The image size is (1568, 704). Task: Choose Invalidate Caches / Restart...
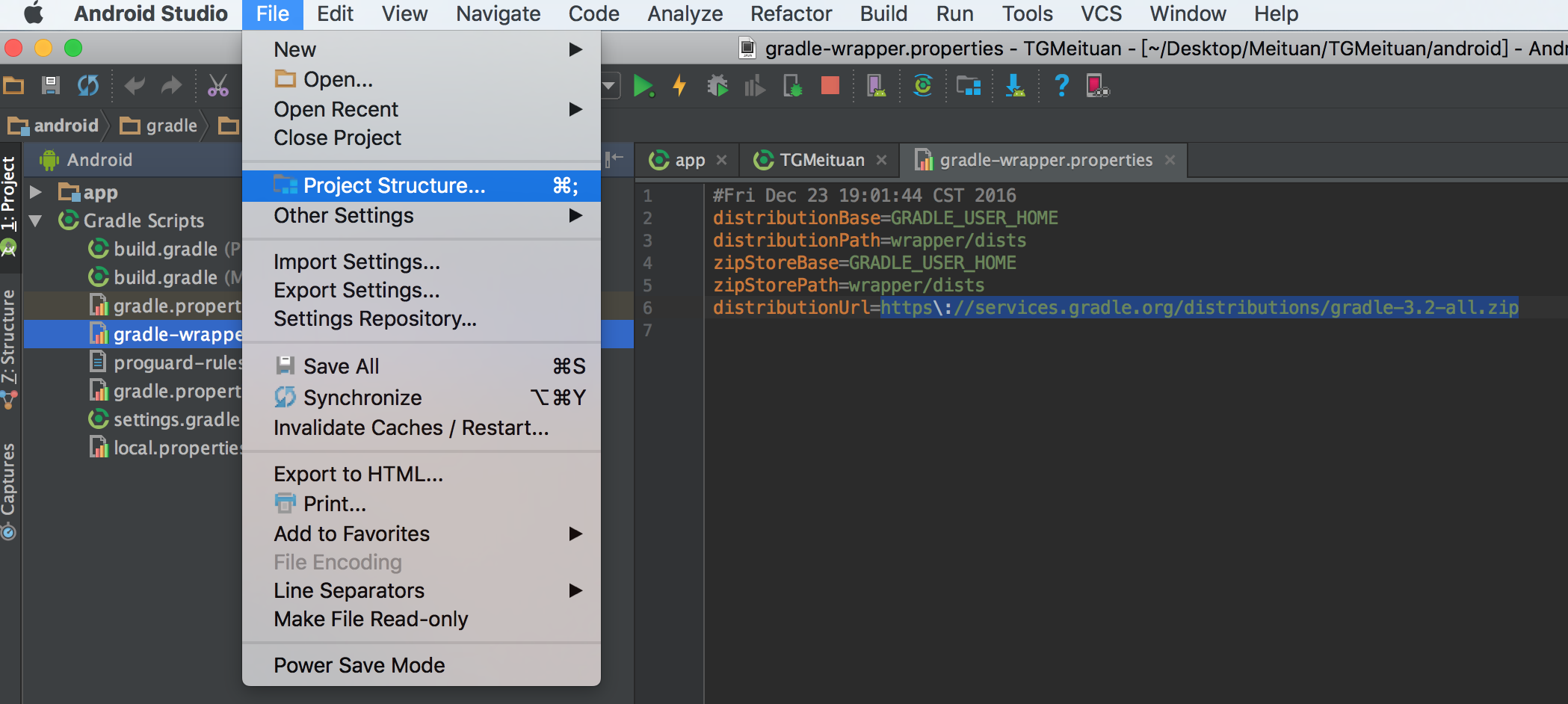[422, 427]
